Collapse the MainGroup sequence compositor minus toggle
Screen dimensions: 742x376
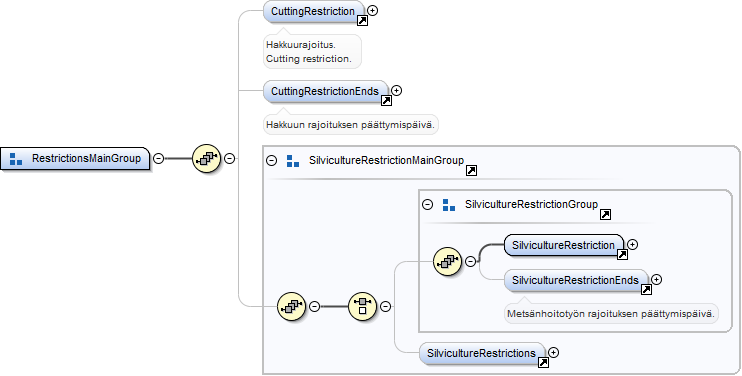315,306
